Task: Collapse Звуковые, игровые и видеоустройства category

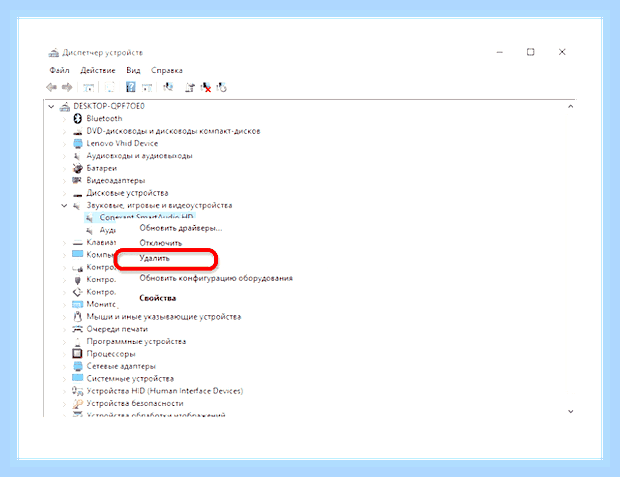Action: [64, 205]
